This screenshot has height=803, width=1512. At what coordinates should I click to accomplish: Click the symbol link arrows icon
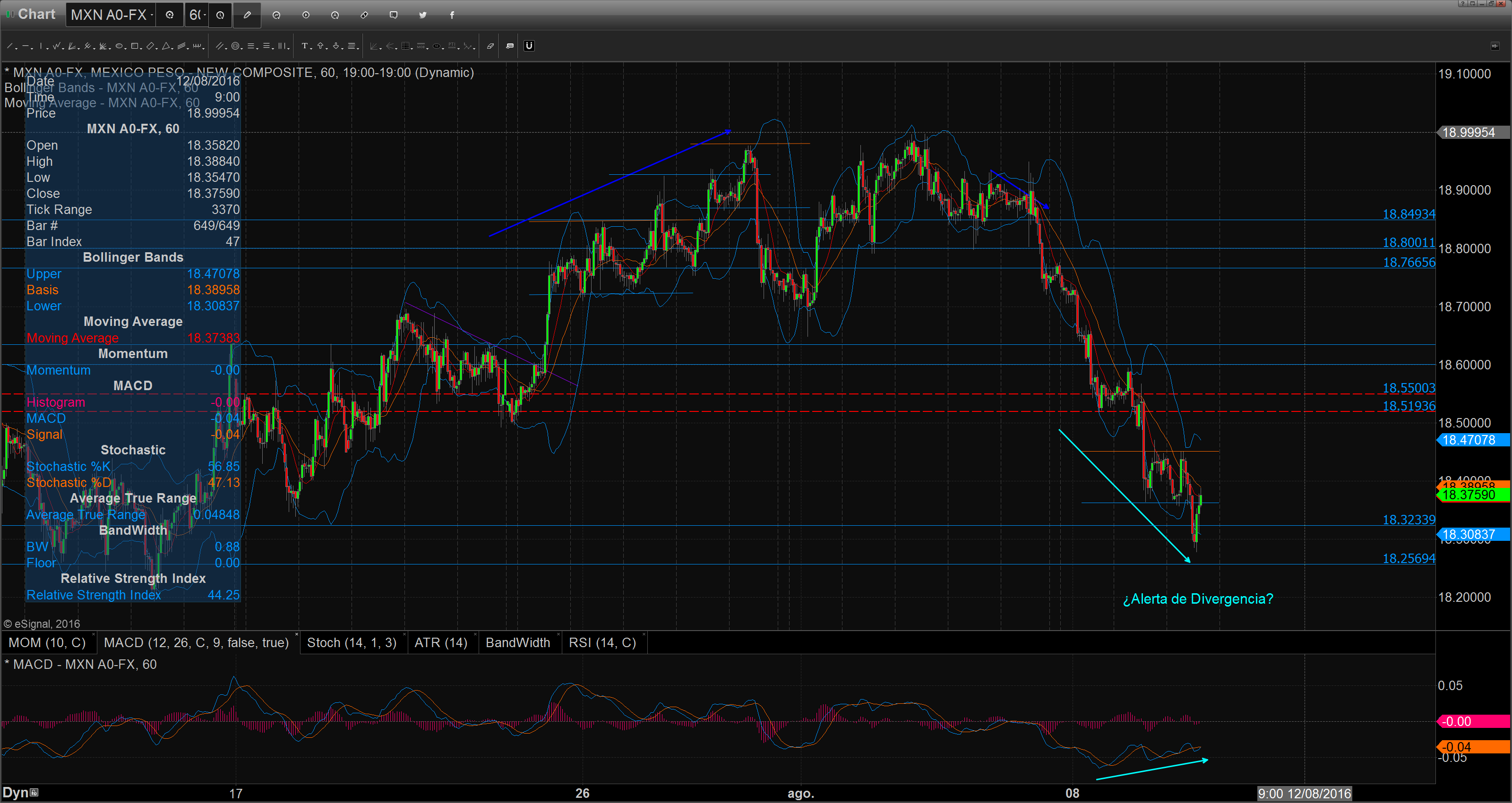tap(364, 15)
